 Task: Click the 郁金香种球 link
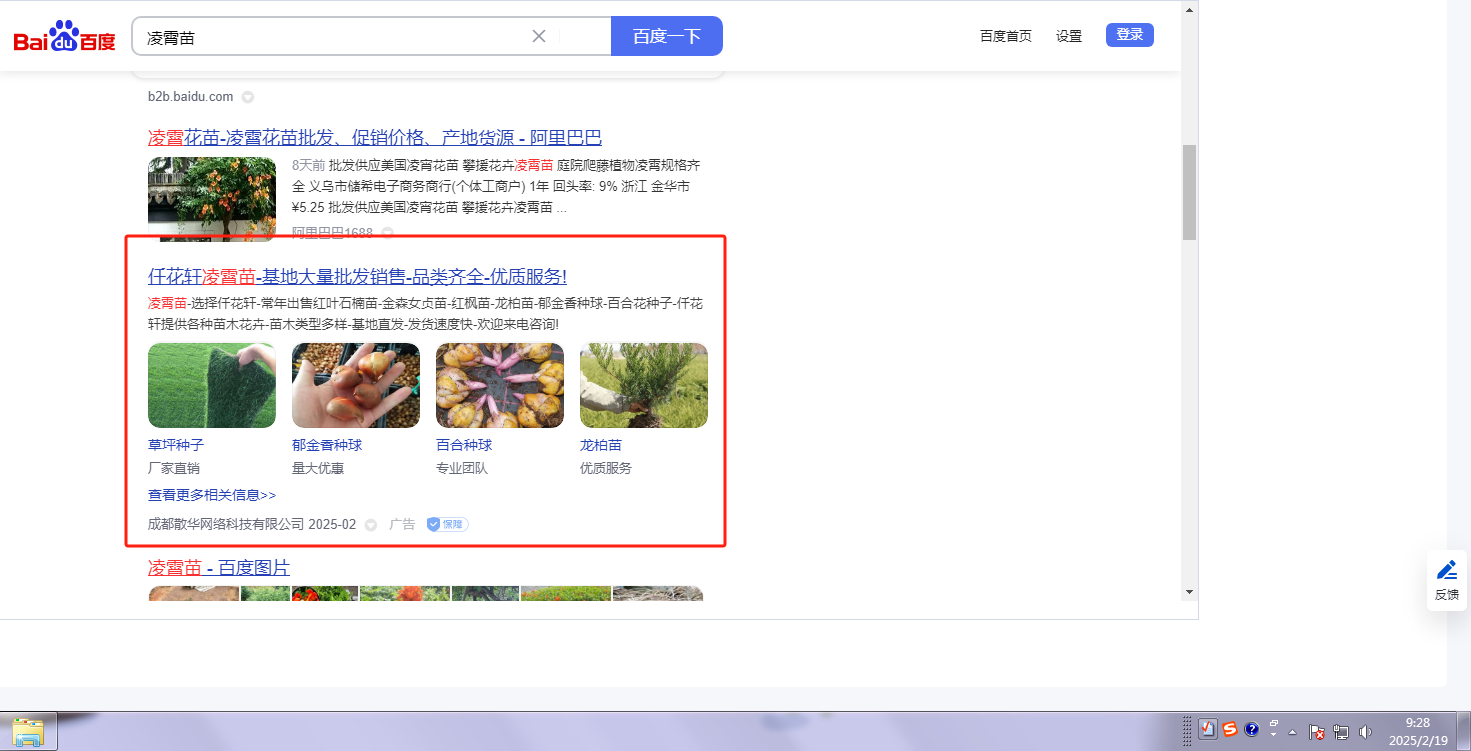click(x=327, y=445)
